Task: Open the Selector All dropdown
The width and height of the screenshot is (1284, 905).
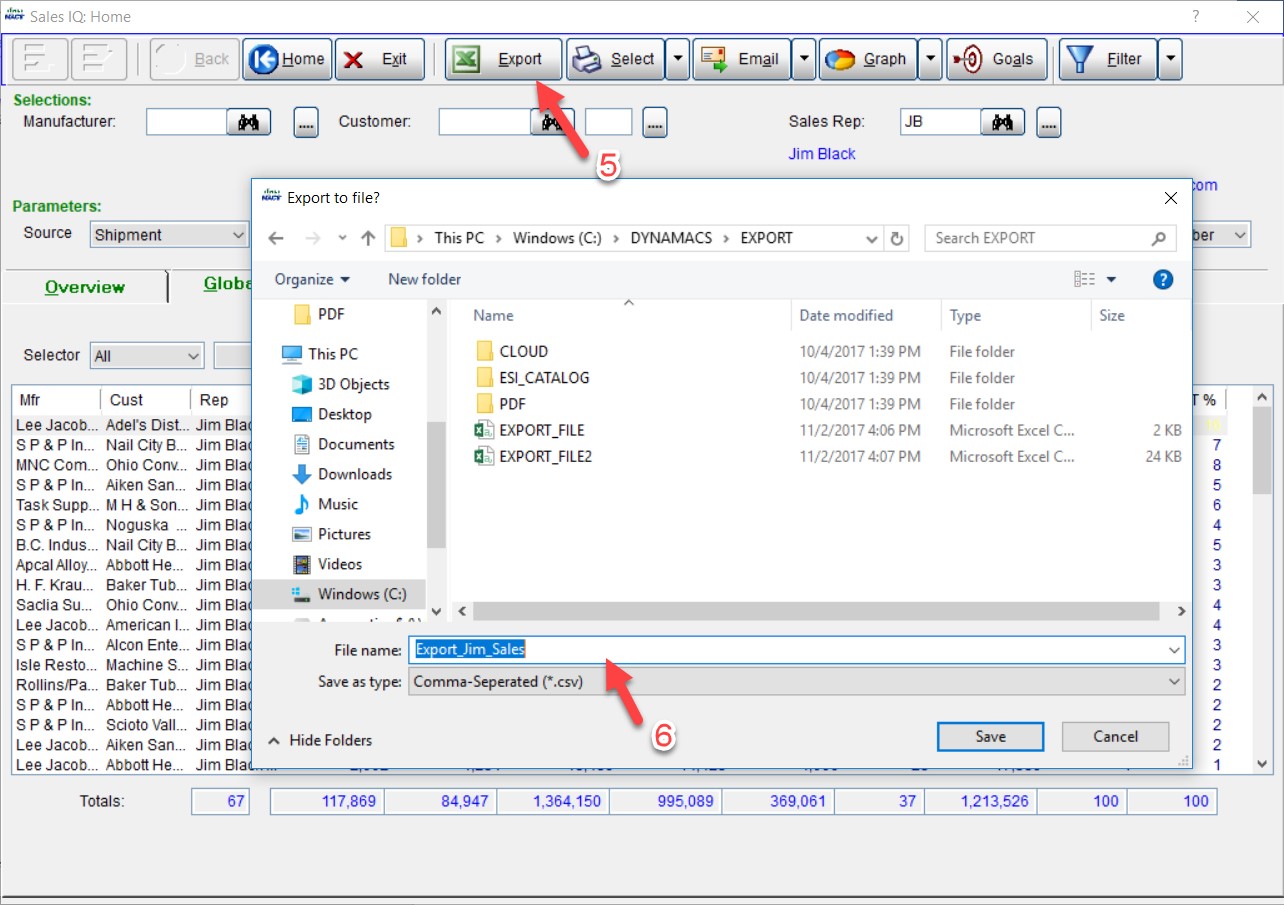Action: coord(147,355)
